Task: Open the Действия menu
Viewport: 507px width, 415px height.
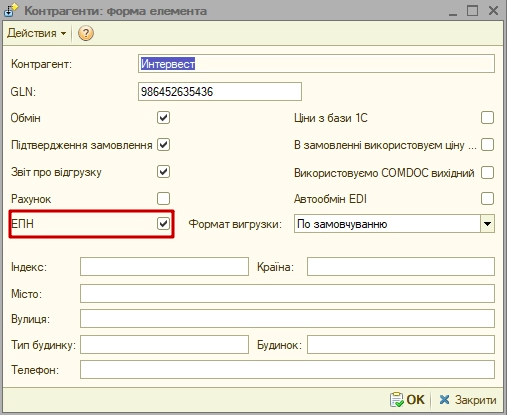Action: click(x=36, y=33)
